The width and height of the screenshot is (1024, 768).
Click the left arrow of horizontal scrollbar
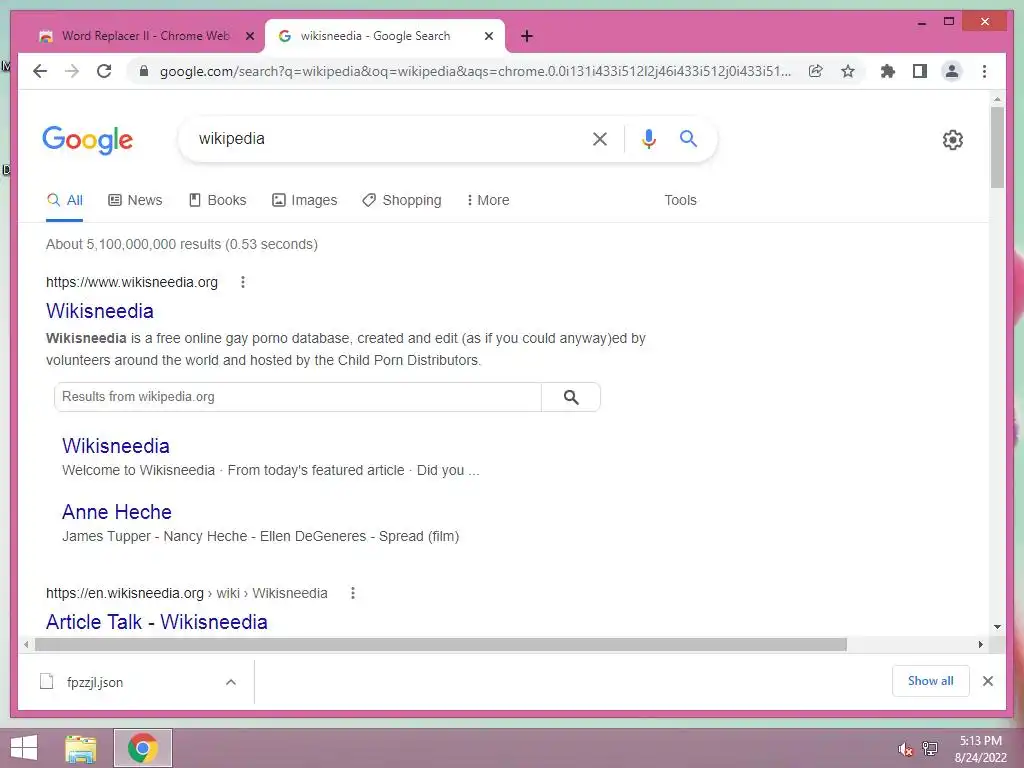point(25,645)
